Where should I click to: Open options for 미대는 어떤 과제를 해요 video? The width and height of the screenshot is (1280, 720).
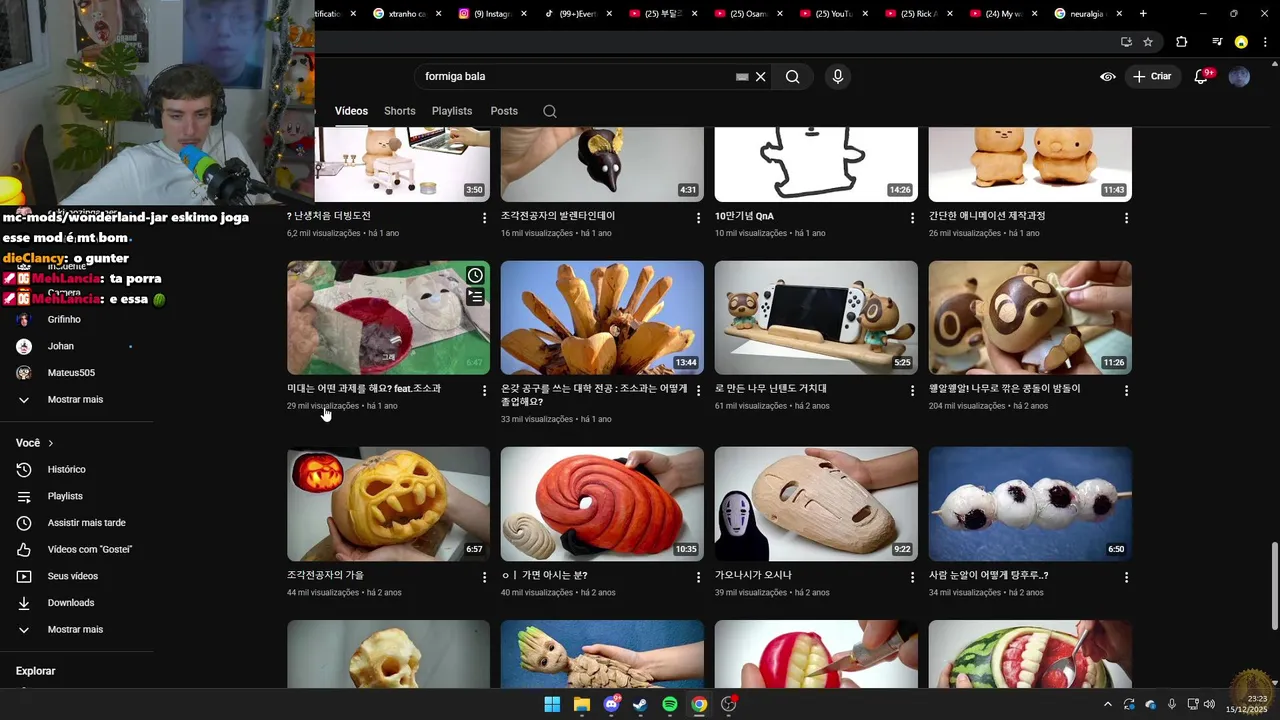point(484,391)
